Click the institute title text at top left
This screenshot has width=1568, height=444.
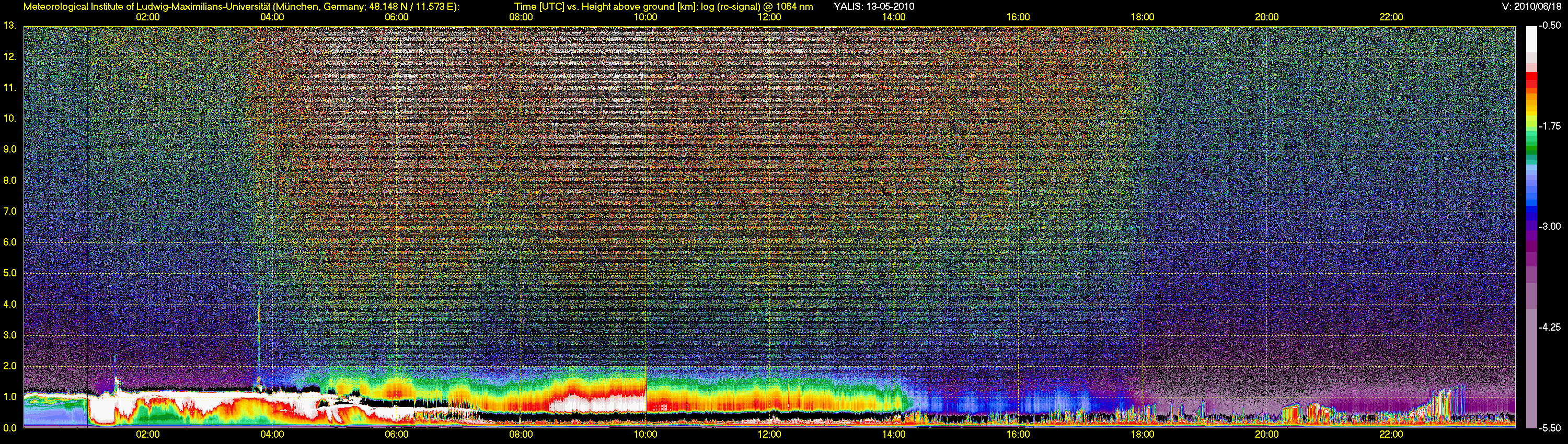coord(240,7)
